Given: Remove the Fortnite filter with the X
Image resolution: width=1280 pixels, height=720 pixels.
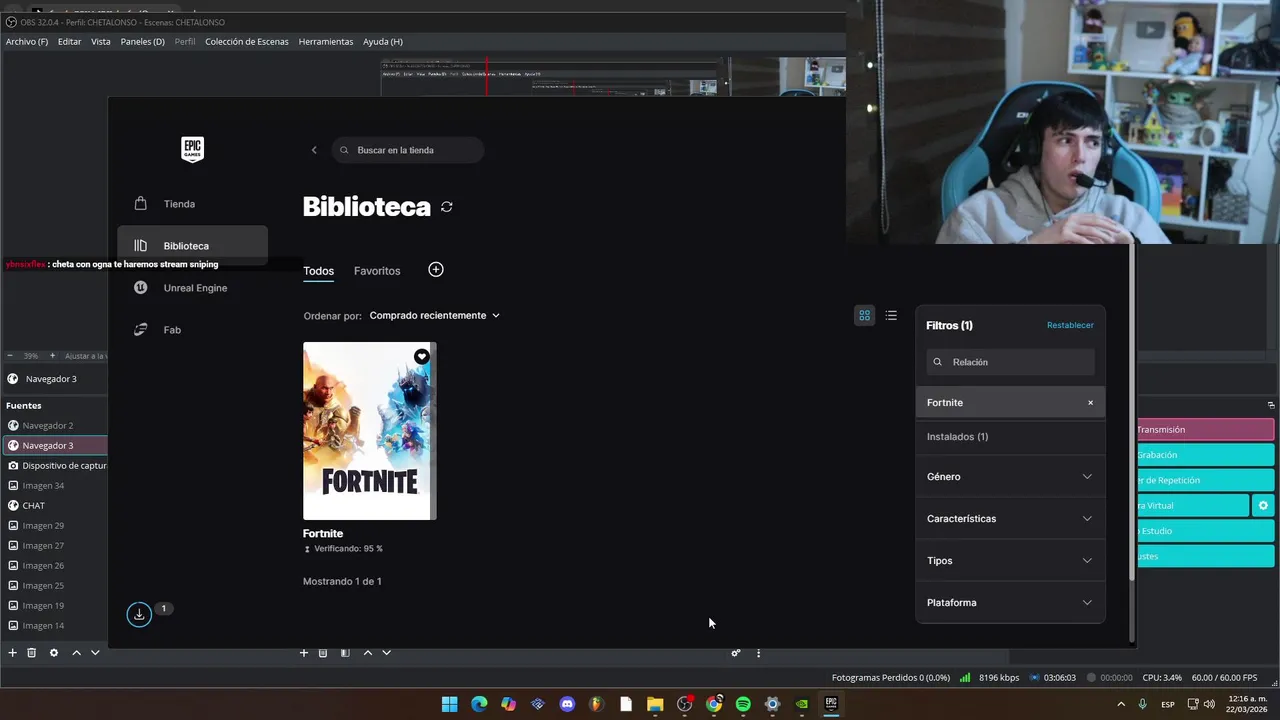Looking at the screenshot, I should click(1090, 403).
